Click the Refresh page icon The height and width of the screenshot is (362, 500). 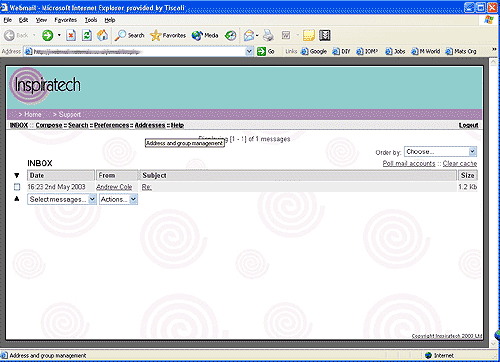tap(87, 35)
